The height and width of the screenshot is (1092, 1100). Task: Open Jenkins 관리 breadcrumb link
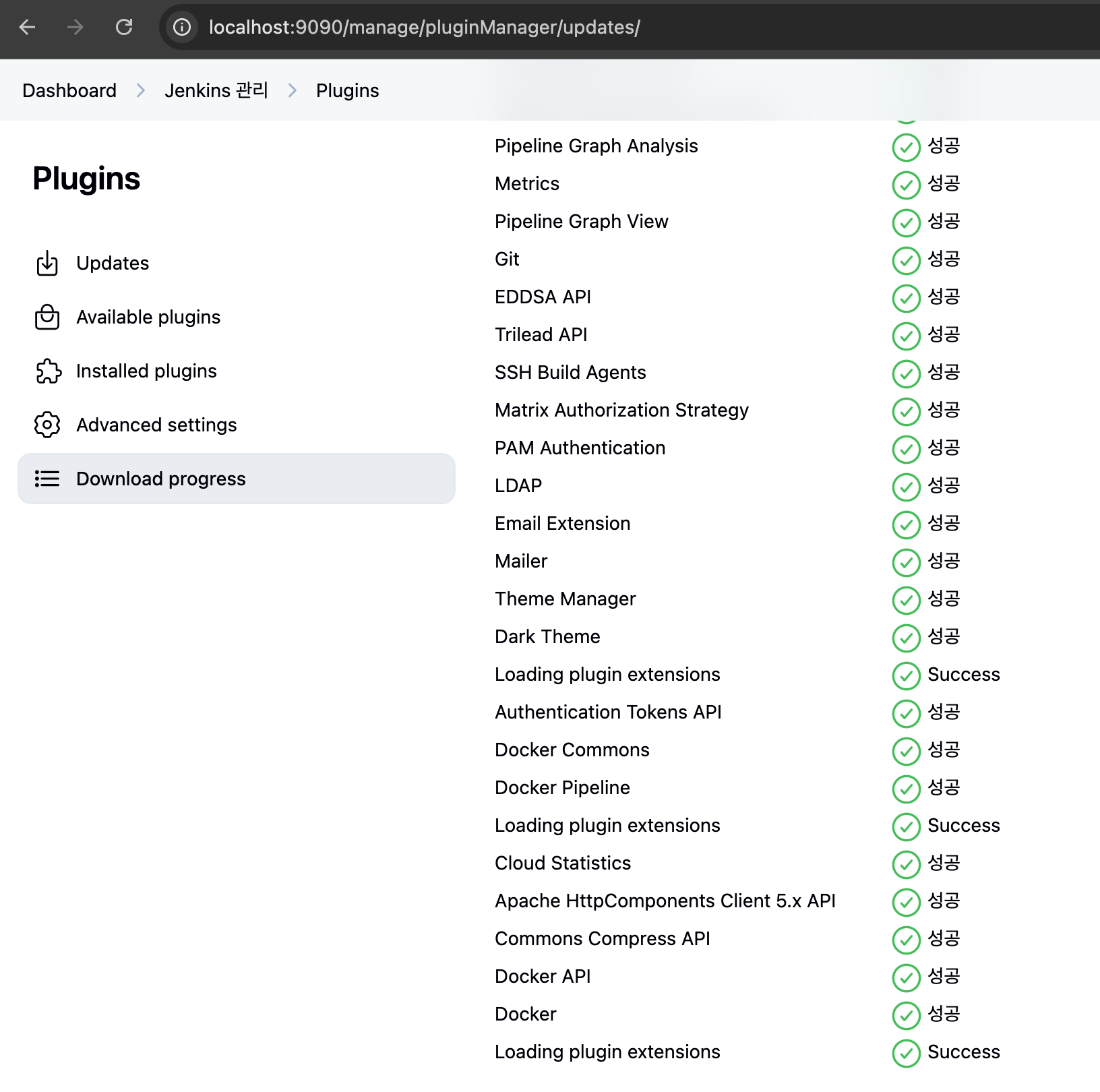[x=216, y=90]
